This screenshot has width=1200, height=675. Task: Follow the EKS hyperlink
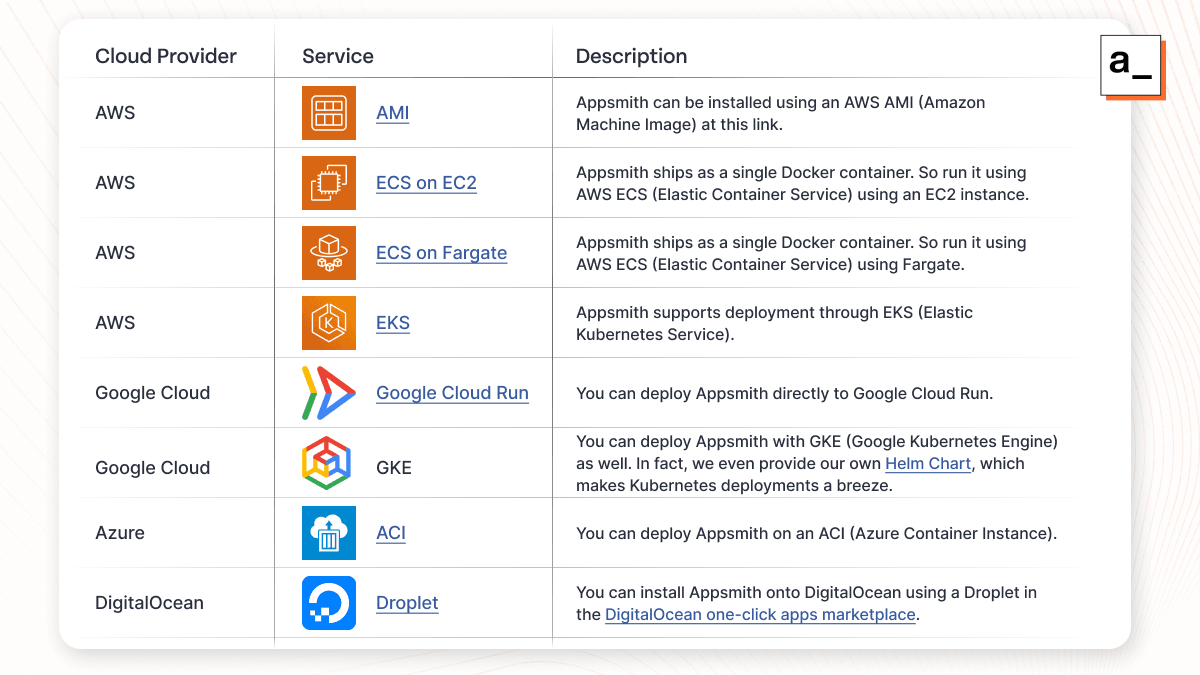tap(391, 323)
